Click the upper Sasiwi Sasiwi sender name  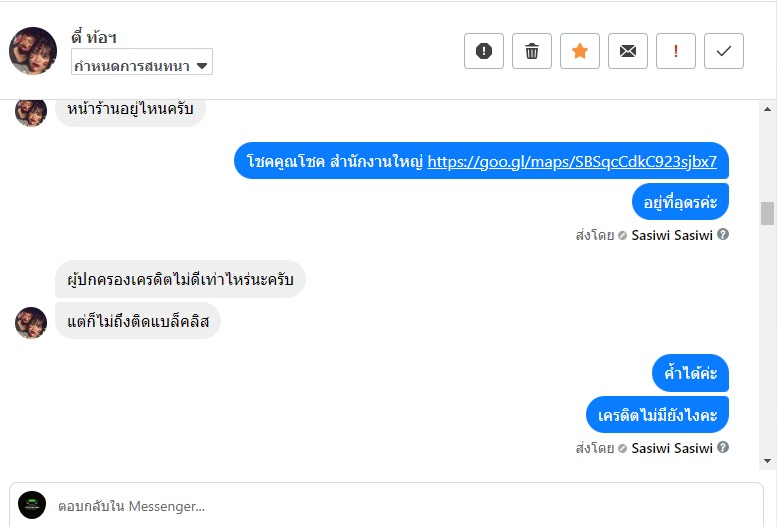tap(672, 235)
